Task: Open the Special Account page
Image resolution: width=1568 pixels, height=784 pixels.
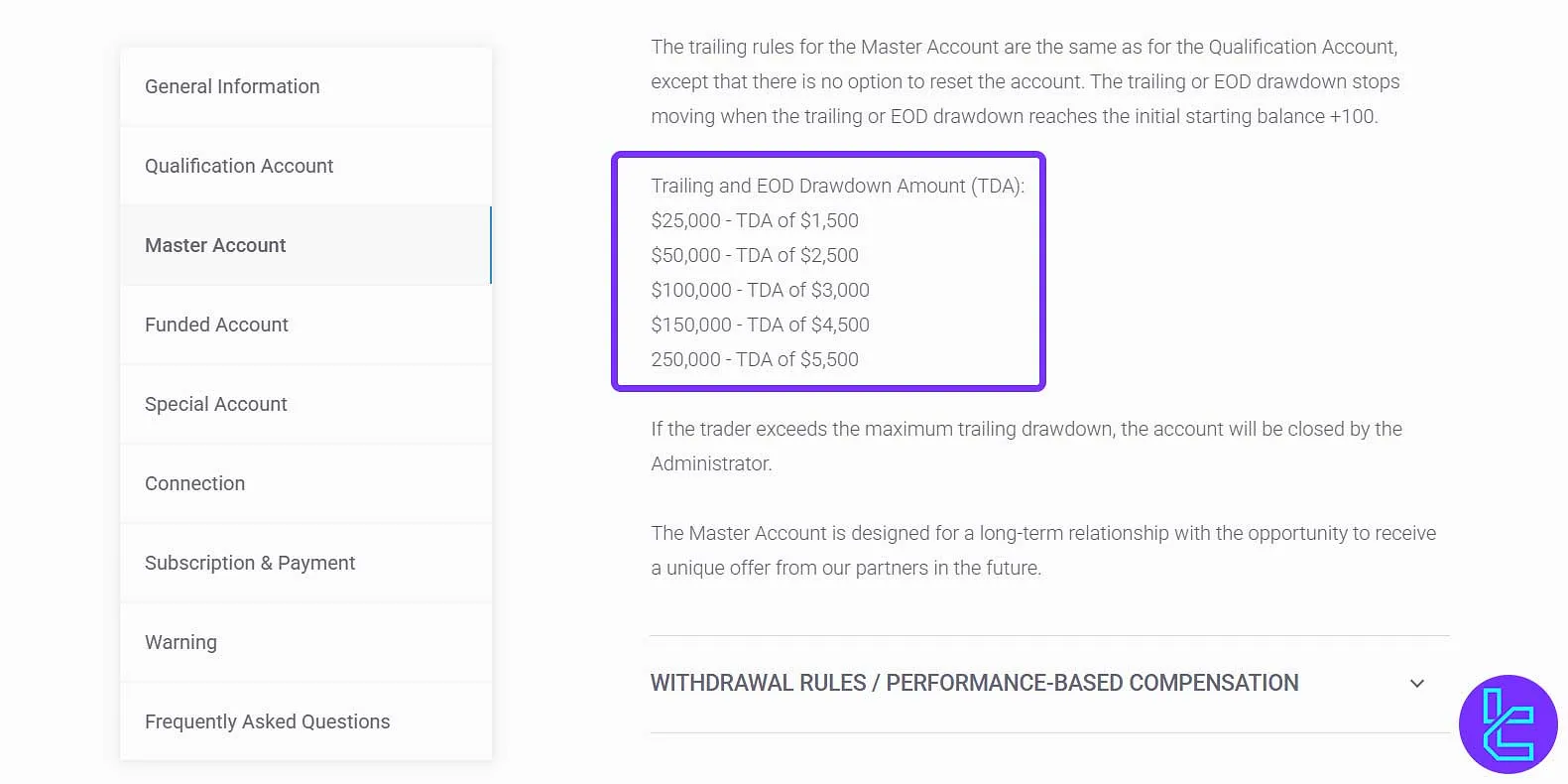Action: point(216,404)
